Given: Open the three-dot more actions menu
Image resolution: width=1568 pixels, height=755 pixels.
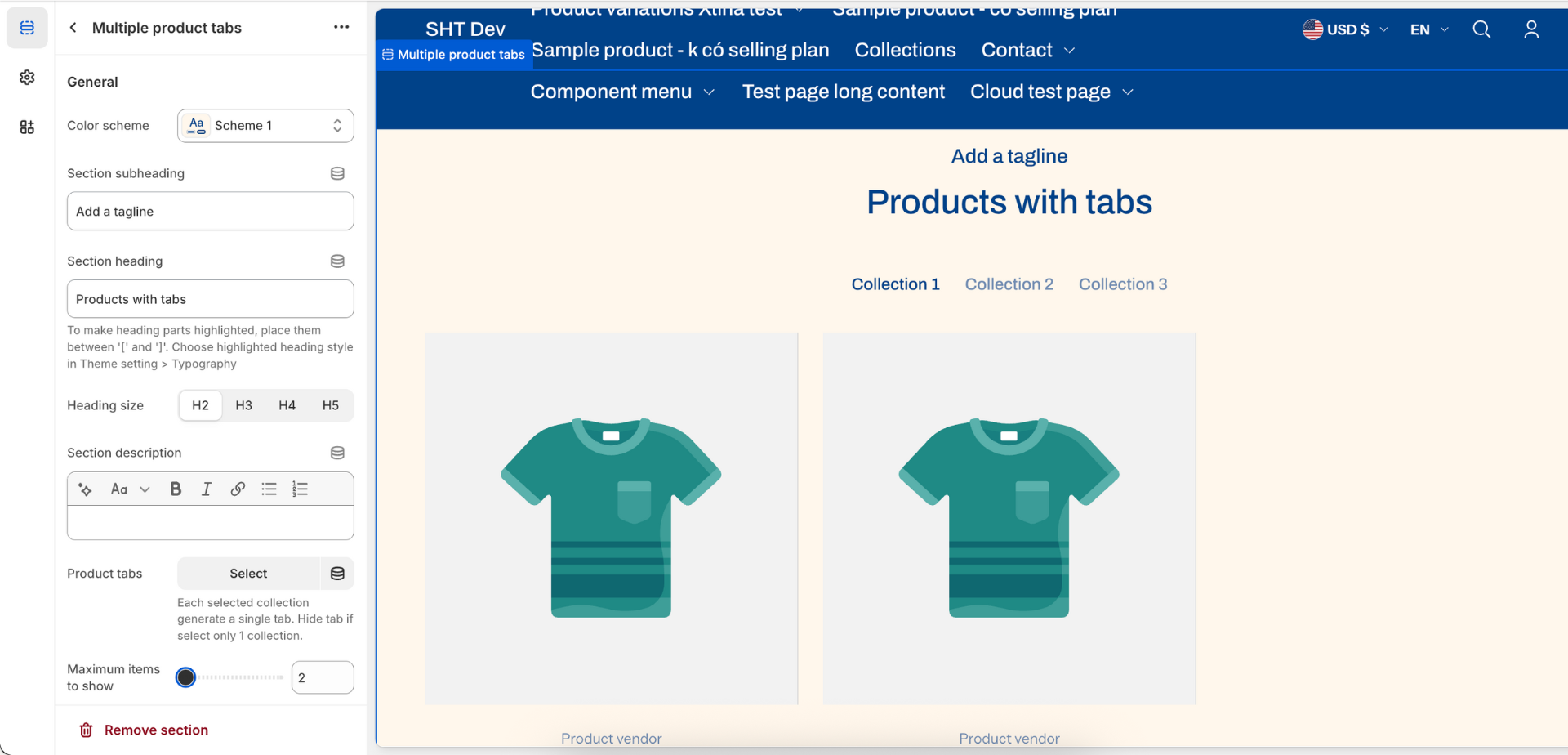Looking at the screenshot, I should [x=341, y=28].
